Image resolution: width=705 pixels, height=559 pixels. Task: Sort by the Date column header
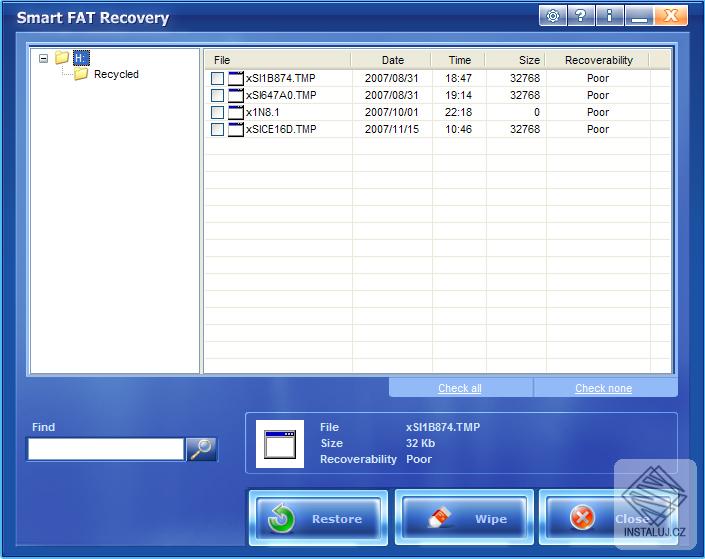(393, 60)
